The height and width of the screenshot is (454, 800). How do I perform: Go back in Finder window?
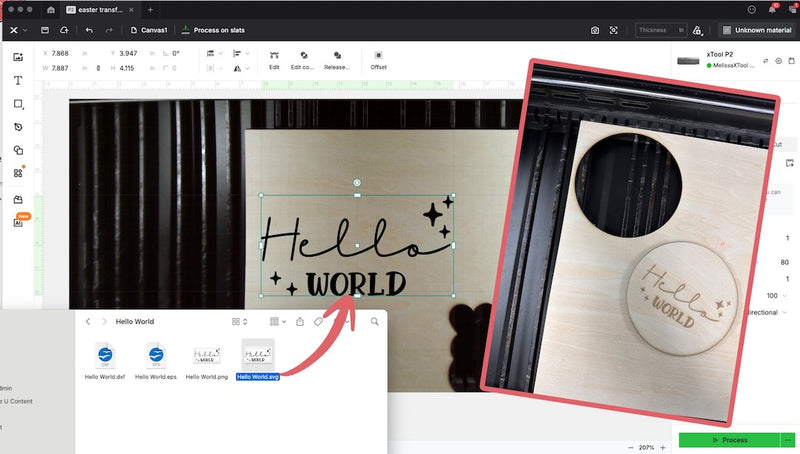pos(88,322)
